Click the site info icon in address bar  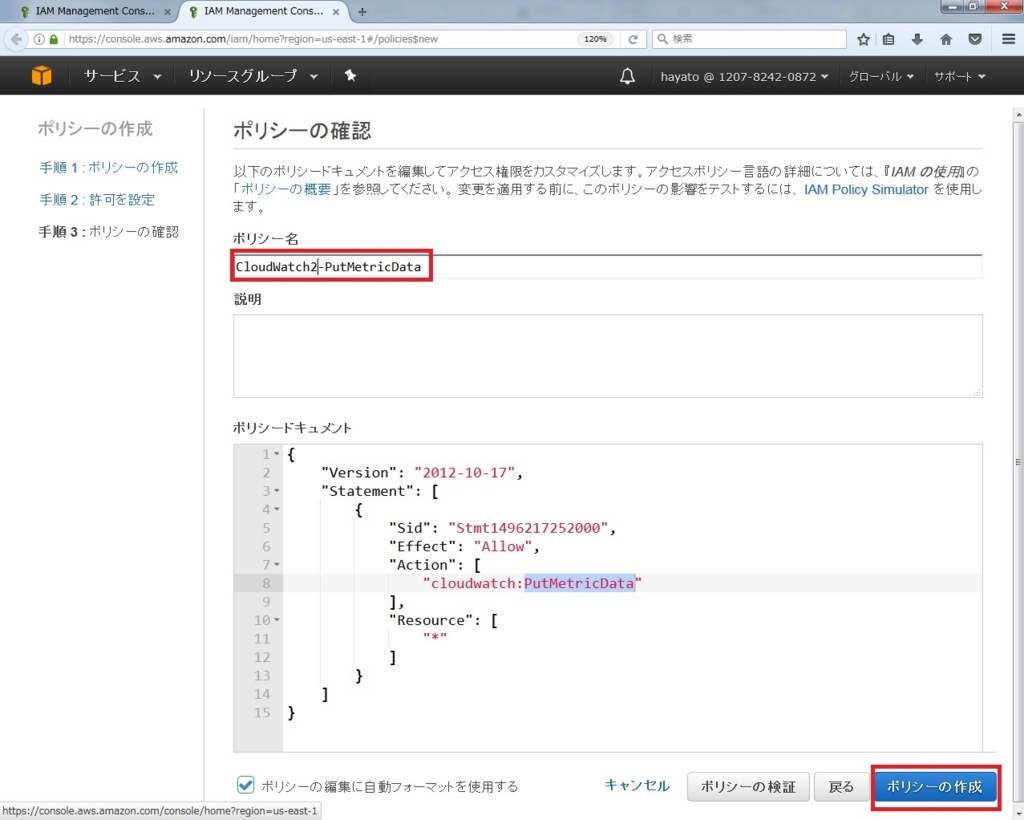[39, 39]
